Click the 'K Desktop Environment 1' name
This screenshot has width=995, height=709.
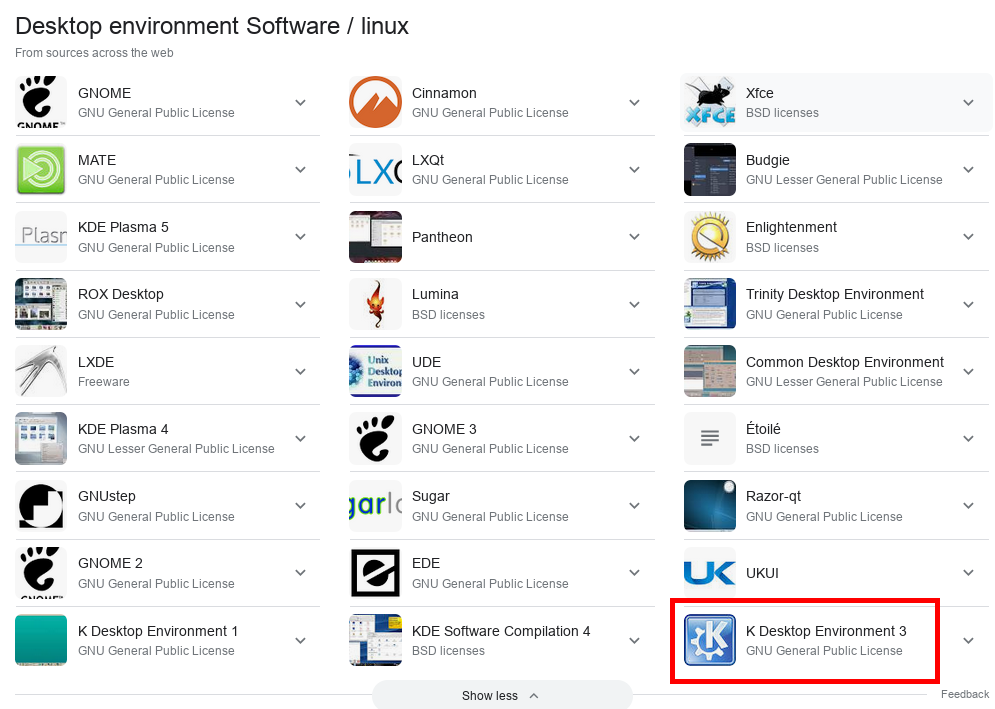coord(158,631)
